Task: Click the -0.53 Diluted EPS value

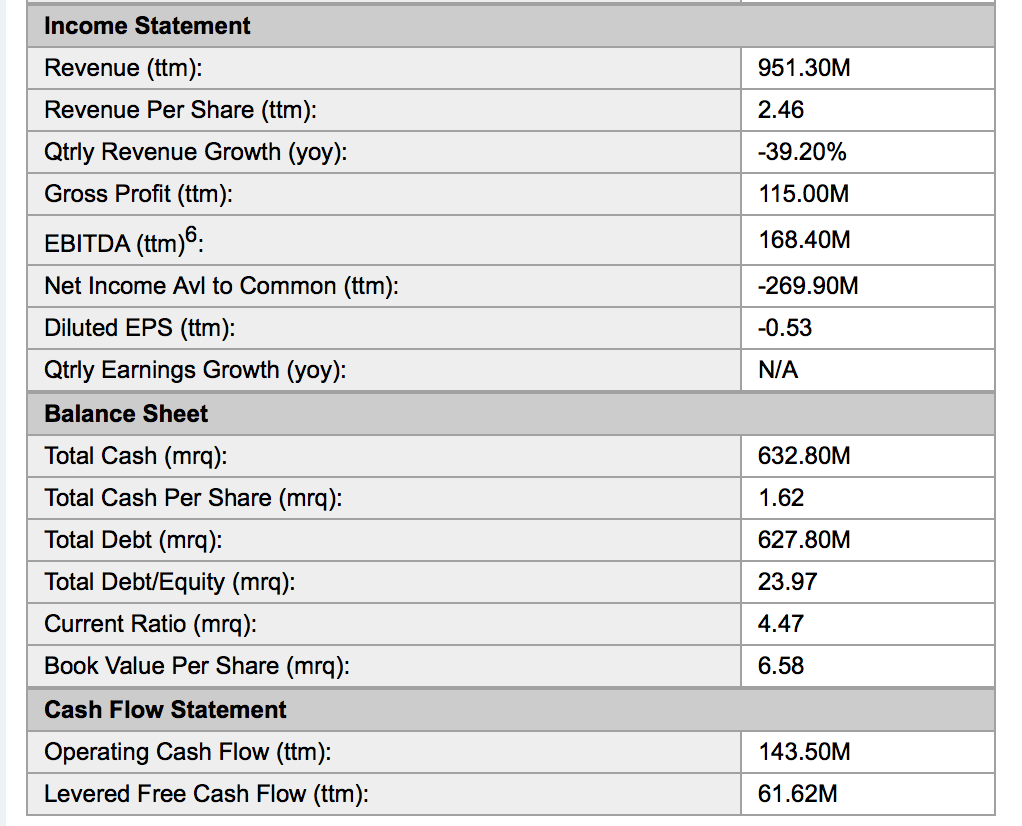Action: click(785, 328)
